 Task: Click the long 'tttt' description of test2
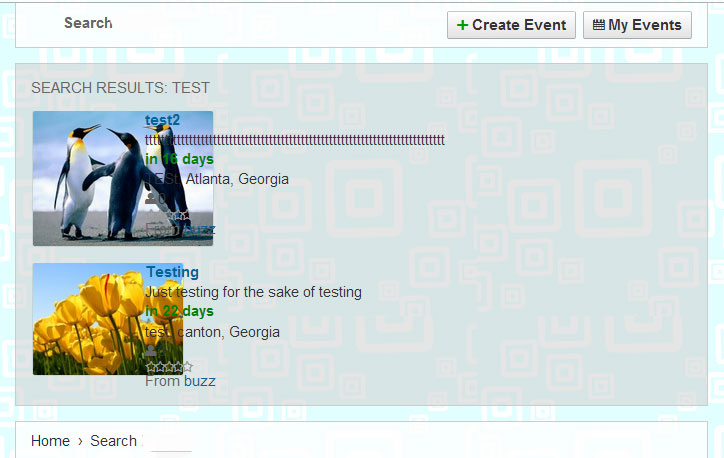tap(295, 140)
